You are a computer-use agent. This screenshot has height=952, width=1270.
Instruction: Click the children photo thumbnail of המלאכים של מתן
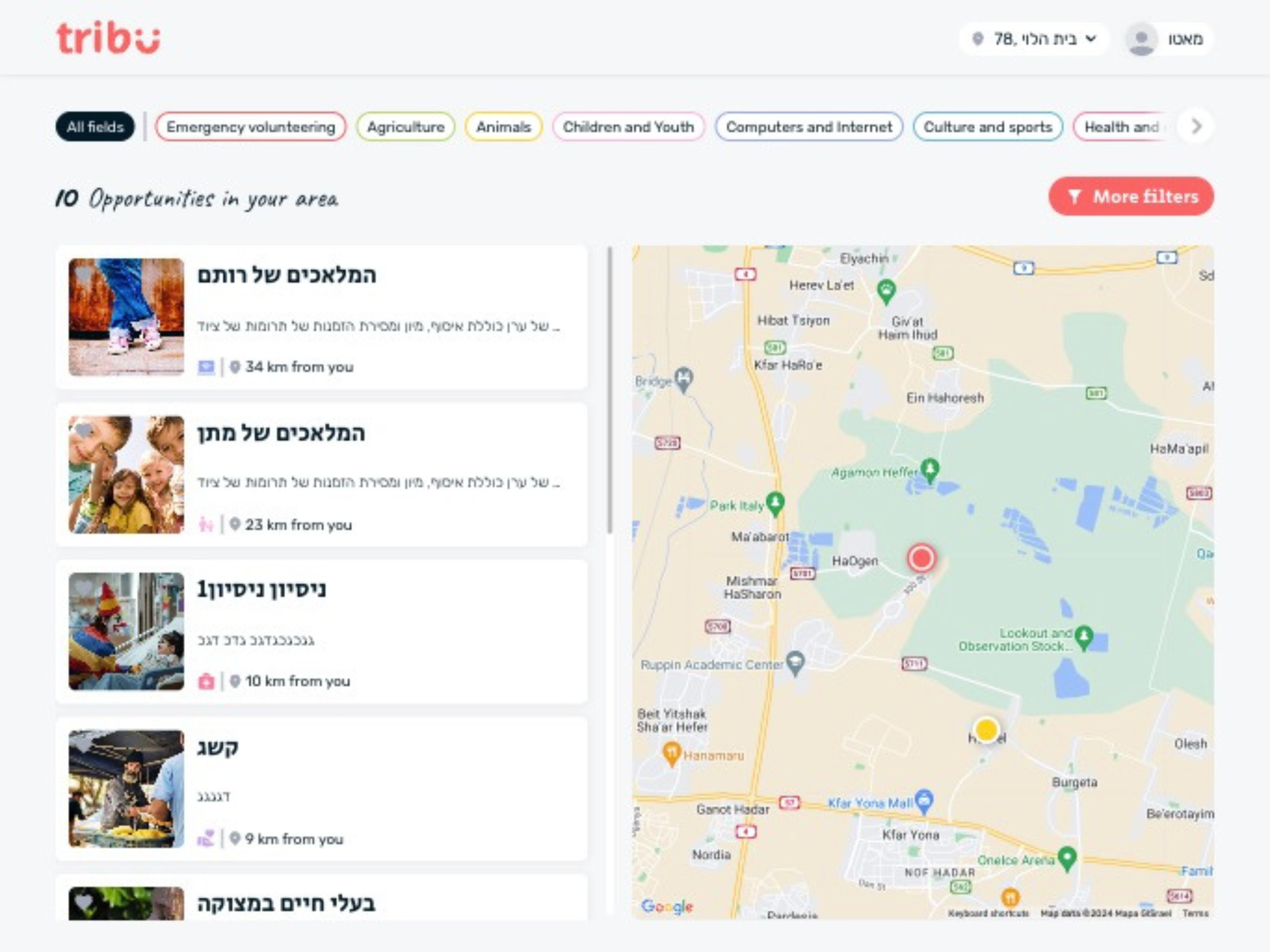(126, 474)
